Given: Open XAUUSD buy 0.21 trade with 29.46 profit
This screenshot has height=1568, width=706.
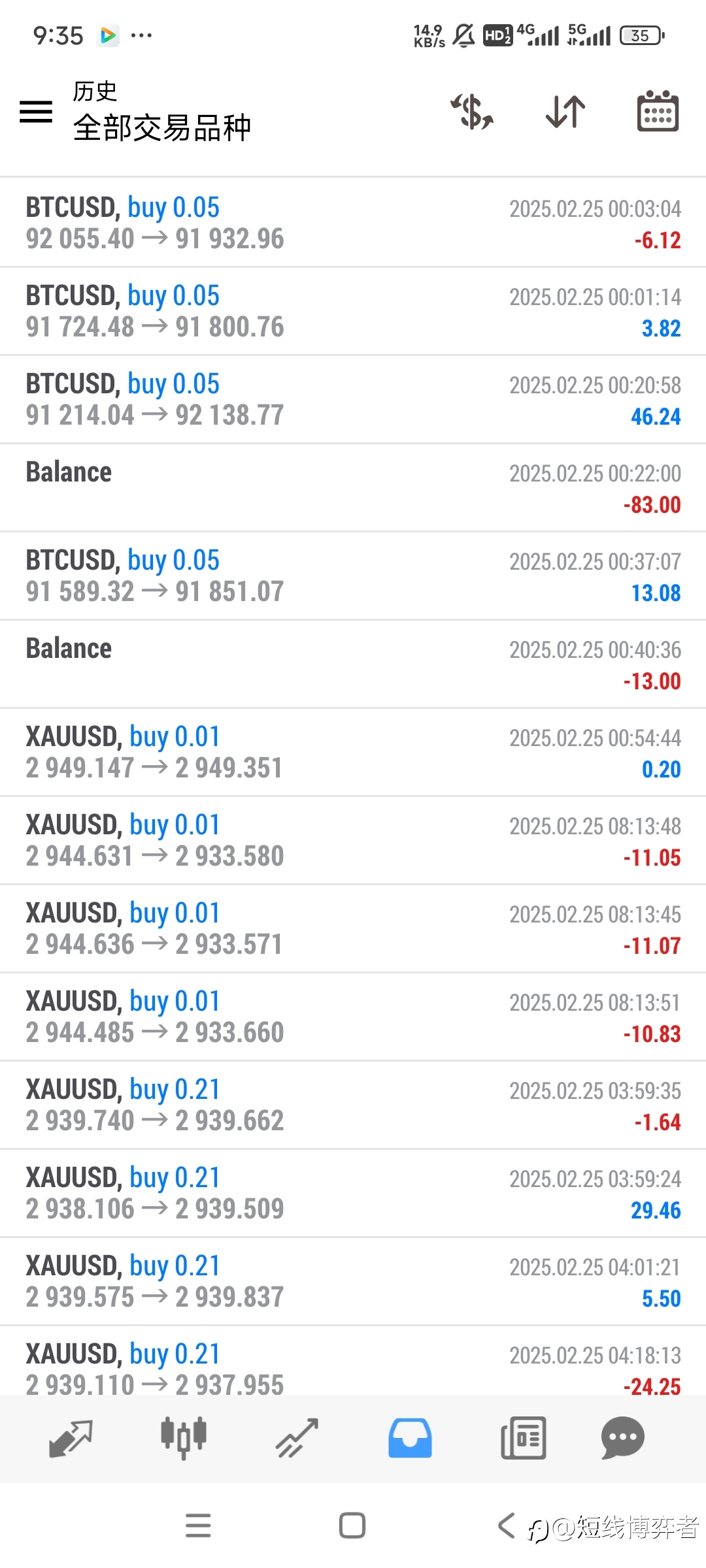Looking at the screenshot, I should click(353, 1193).
